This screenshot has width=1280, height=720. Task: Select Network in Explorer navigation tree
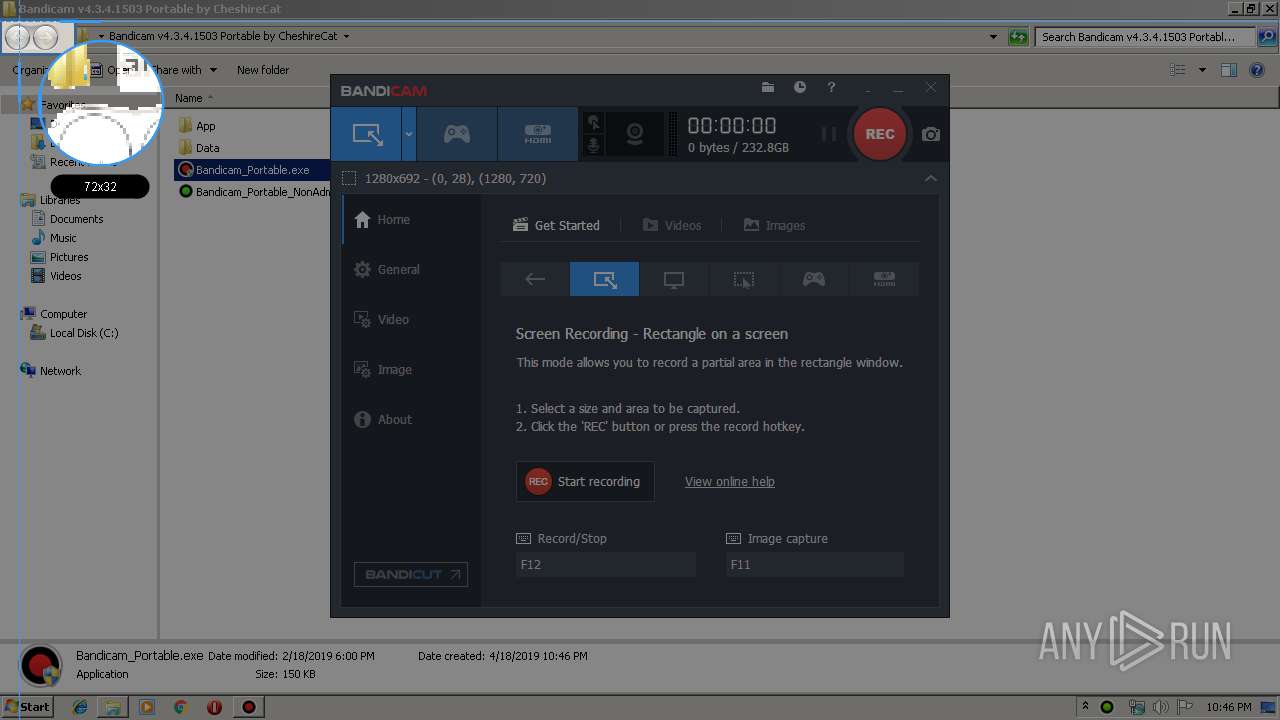pos(51,371)
